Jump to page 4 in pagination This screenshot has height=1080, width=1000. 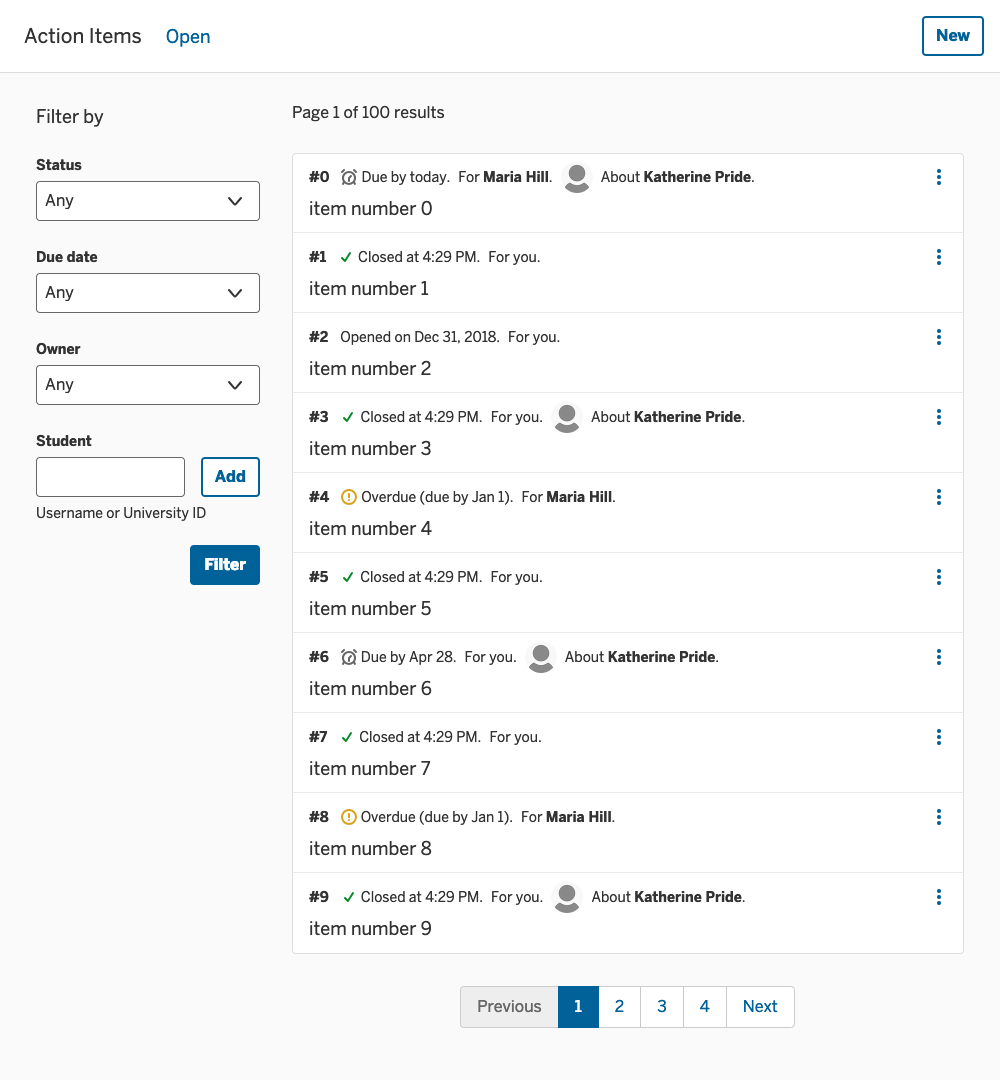tap(705, 1007)
